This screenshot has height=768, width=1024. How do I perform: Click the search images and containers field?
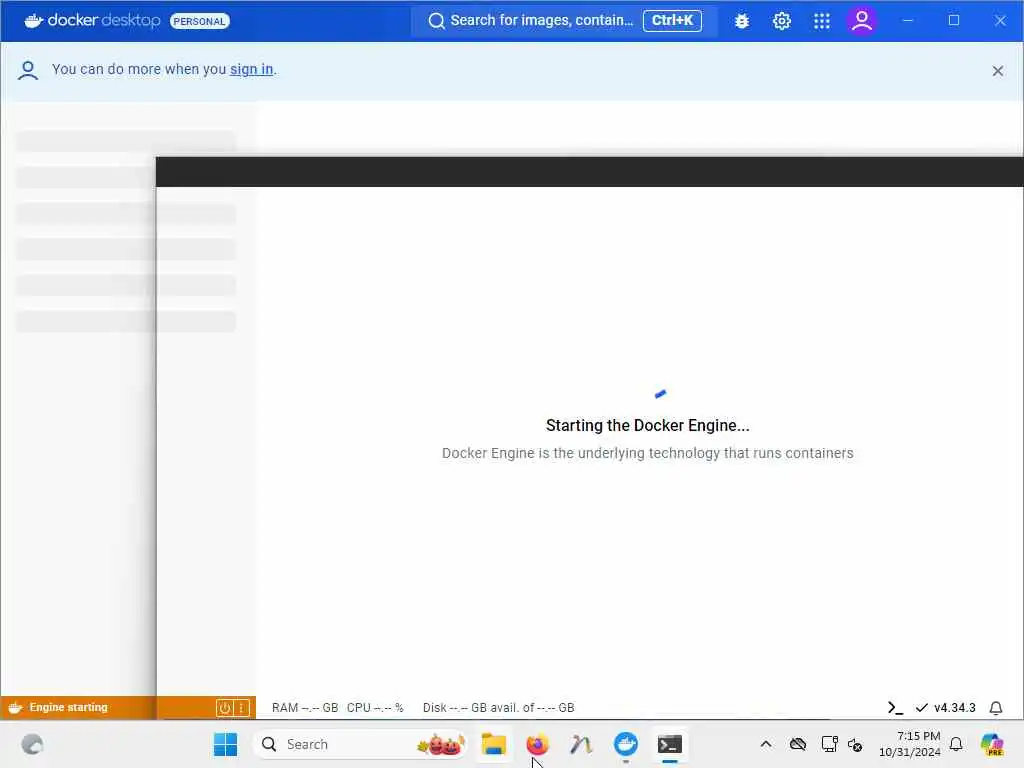pos(564,21)
